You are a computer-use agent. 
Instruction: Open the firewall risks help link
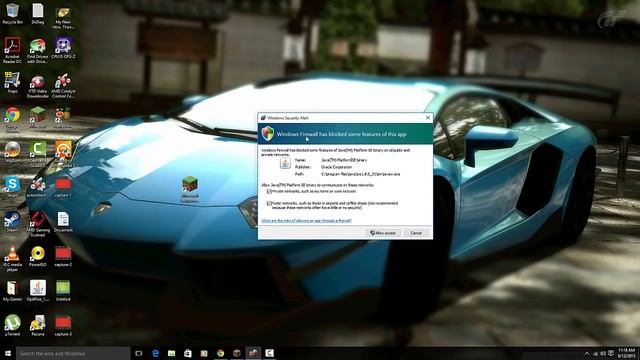pos(306,221)
